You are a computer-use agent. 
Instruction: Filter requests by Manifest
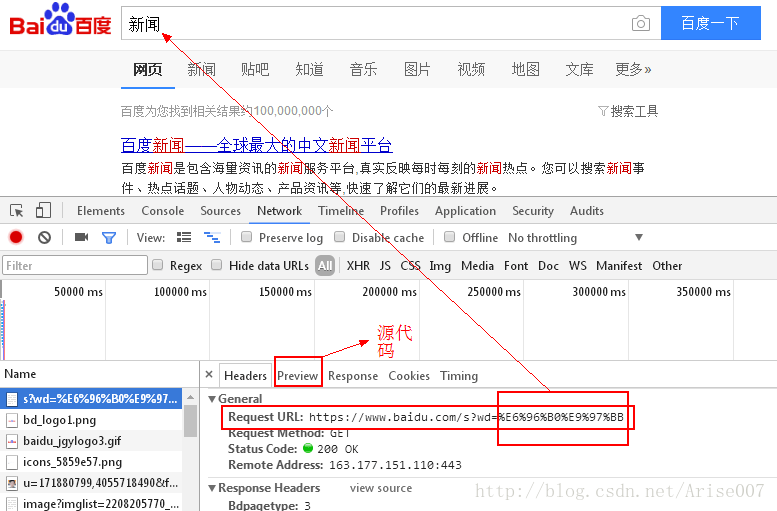pos(619,266)
